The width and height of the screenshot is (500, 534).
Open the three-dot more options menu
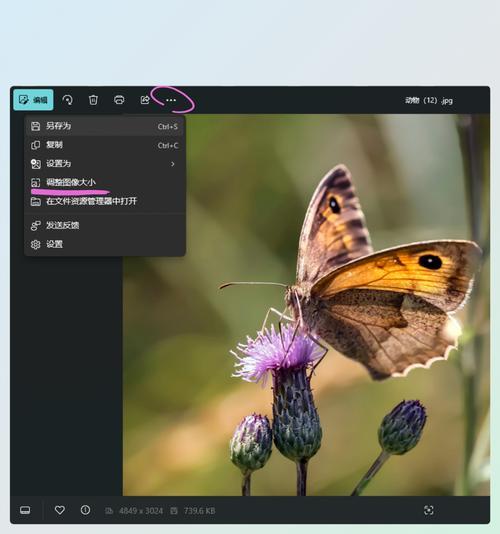171,100
